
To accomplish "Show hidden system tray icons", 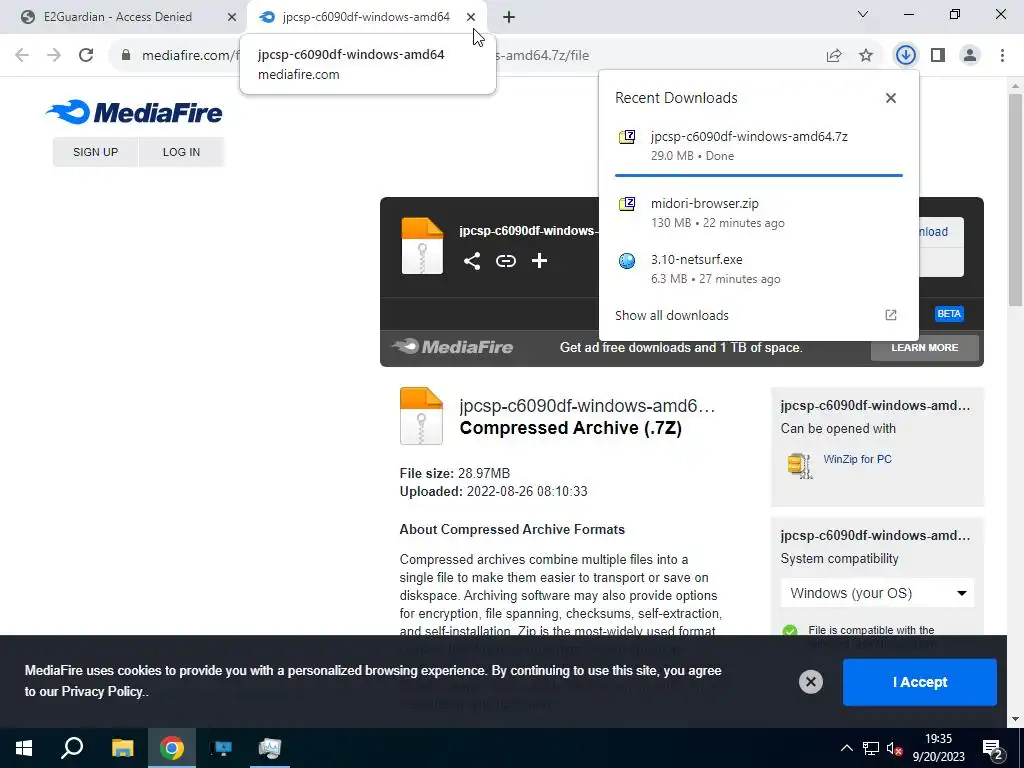I will coord(846,748).
